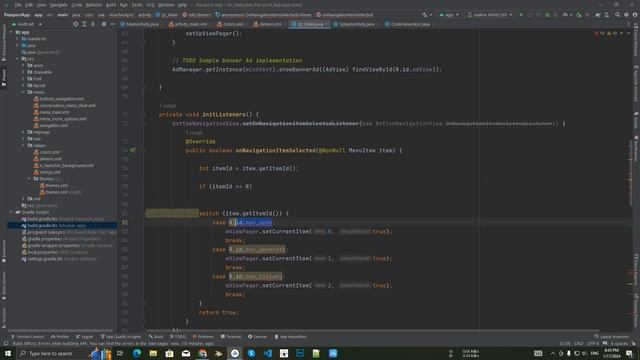Screen dimensions: 640x360
Task: Expand the drawable folder
Action: [23, 72]
